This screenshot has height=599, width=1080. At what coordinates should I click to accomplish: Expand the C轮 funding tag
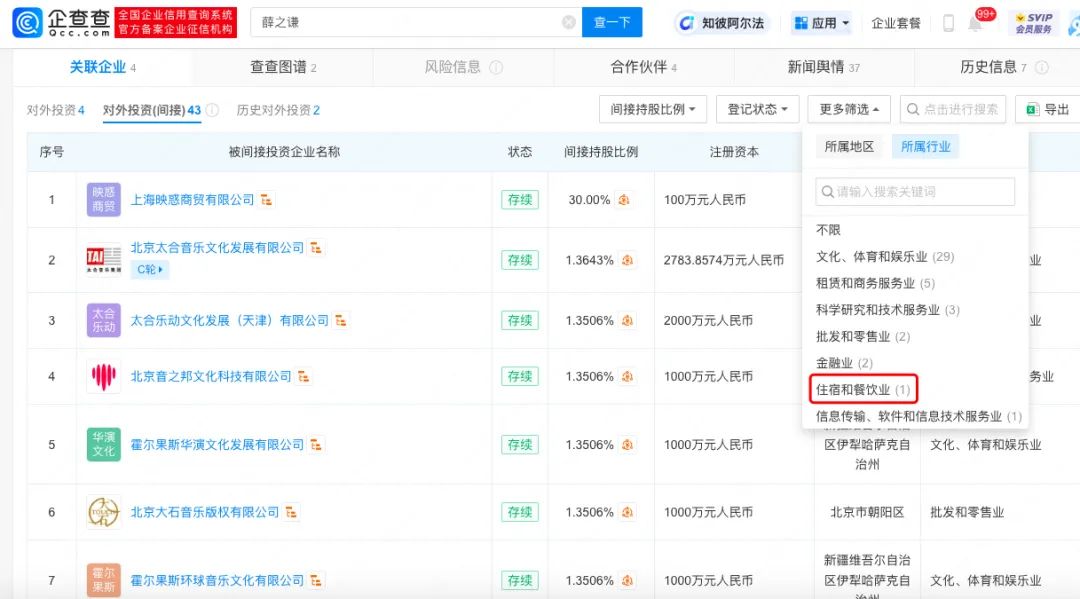149,269
